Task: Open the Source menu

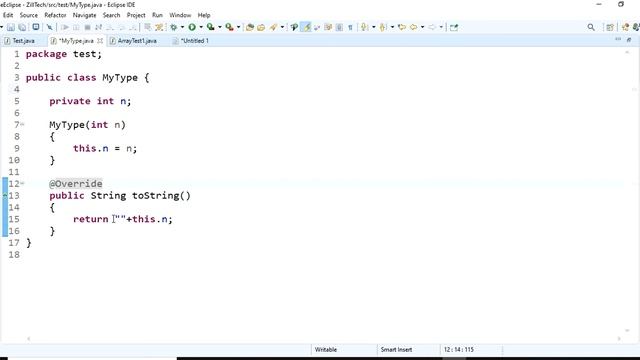Action: 29,15
